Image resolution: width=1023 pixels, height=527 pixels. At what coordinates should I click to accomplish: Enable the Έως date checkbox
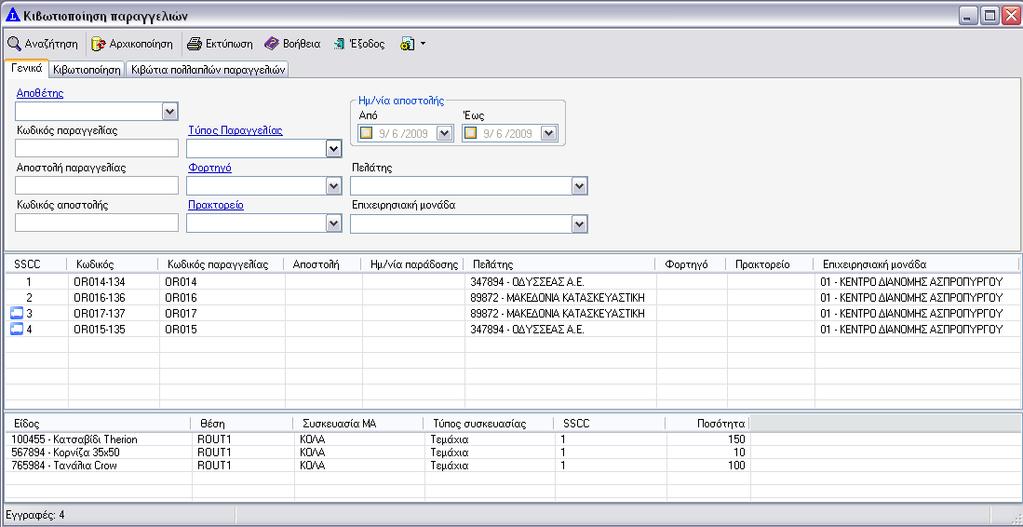coord(470,134)
